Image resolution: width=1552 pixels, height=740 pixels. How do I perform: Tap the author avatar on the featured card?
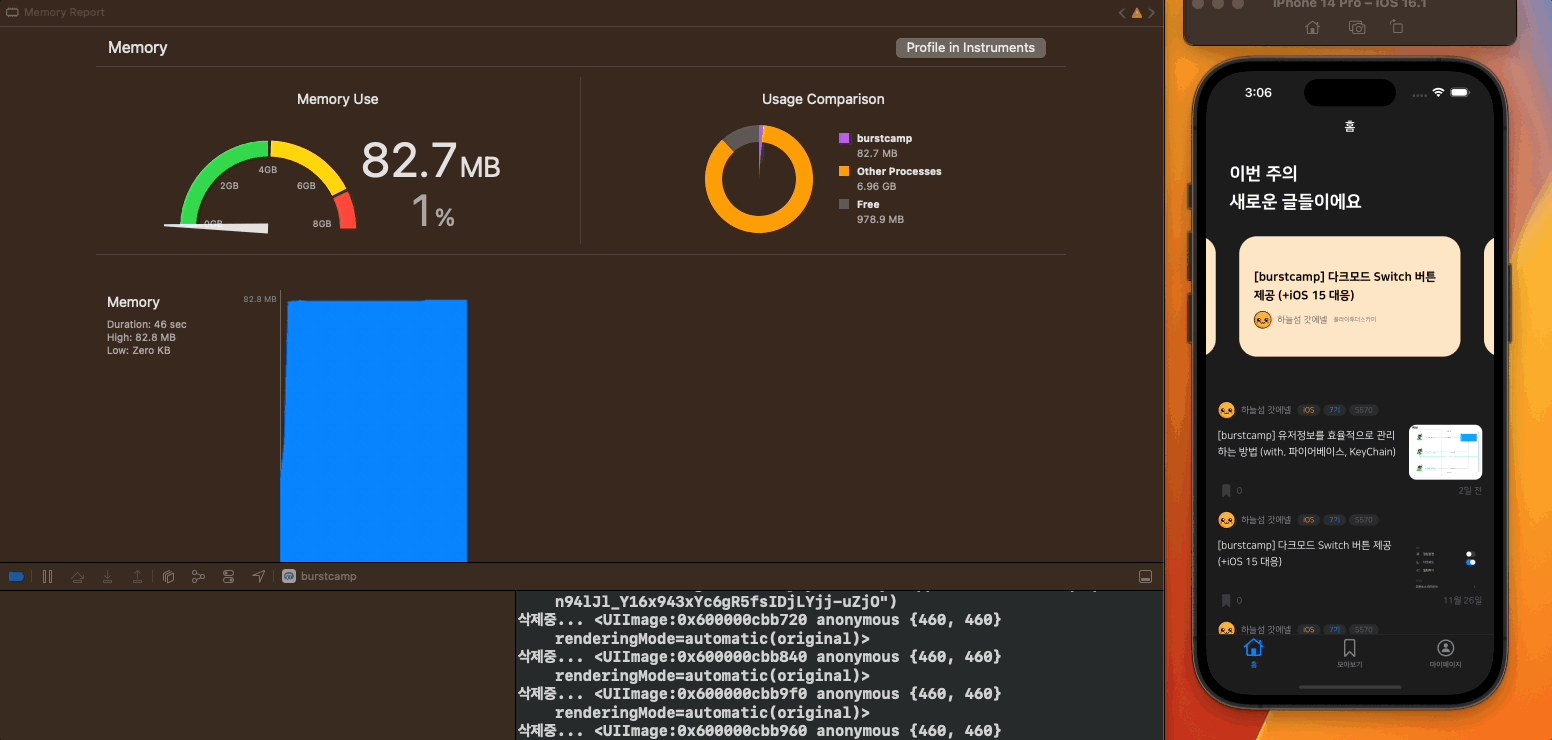pyautogui.click(x=1262, y=320)
